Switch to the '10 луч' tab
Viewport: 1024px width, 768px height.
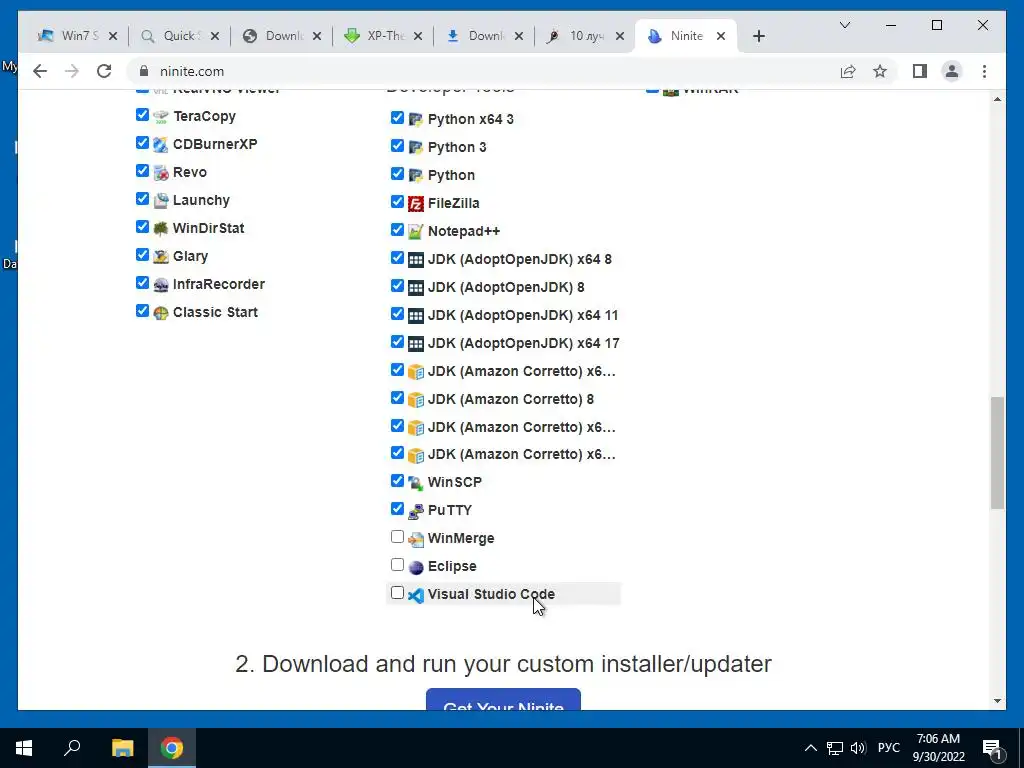coord(585,36)
